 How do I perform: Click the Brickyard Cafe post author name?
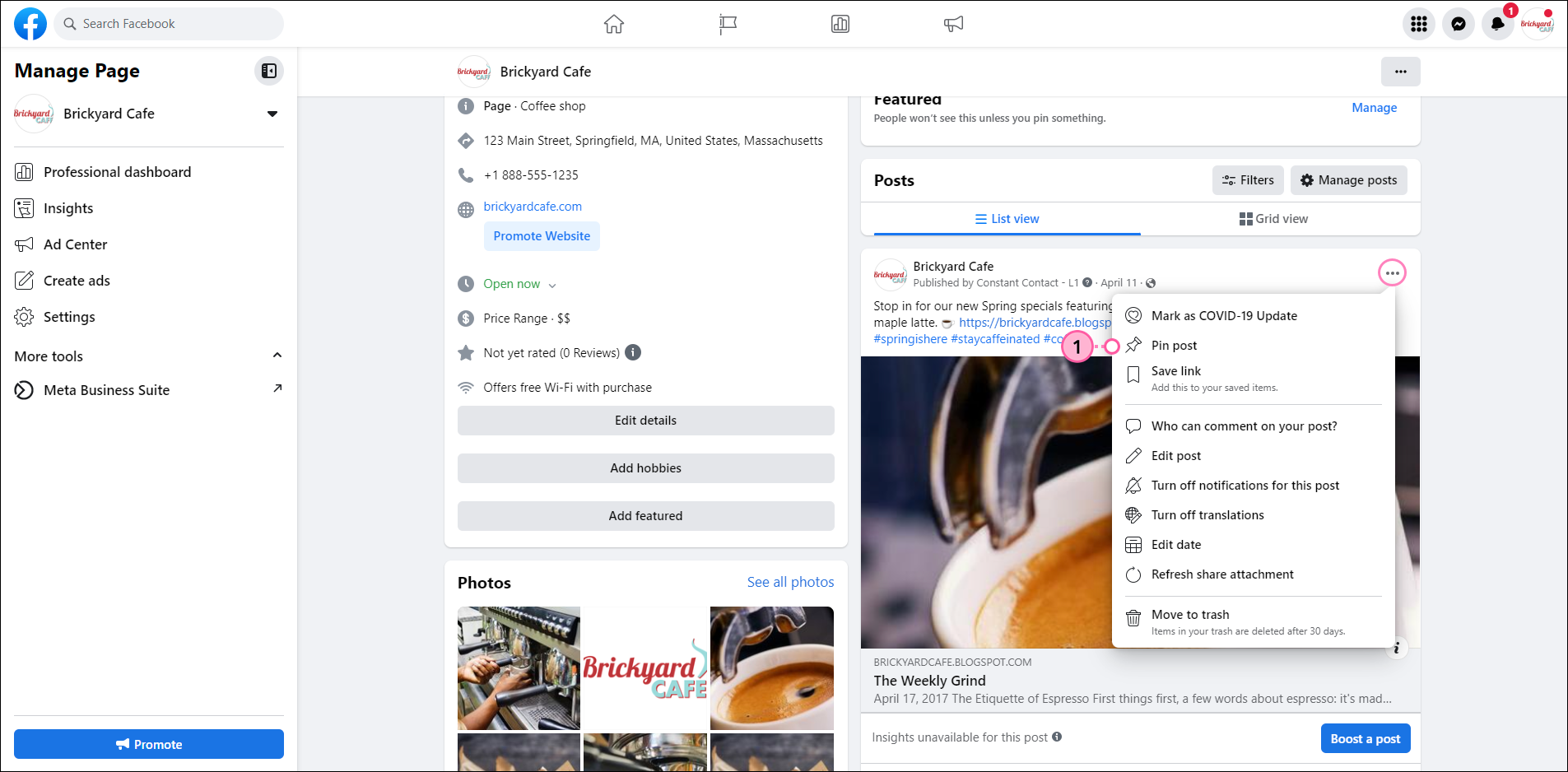pyautogui.click(x=953, y=267)
